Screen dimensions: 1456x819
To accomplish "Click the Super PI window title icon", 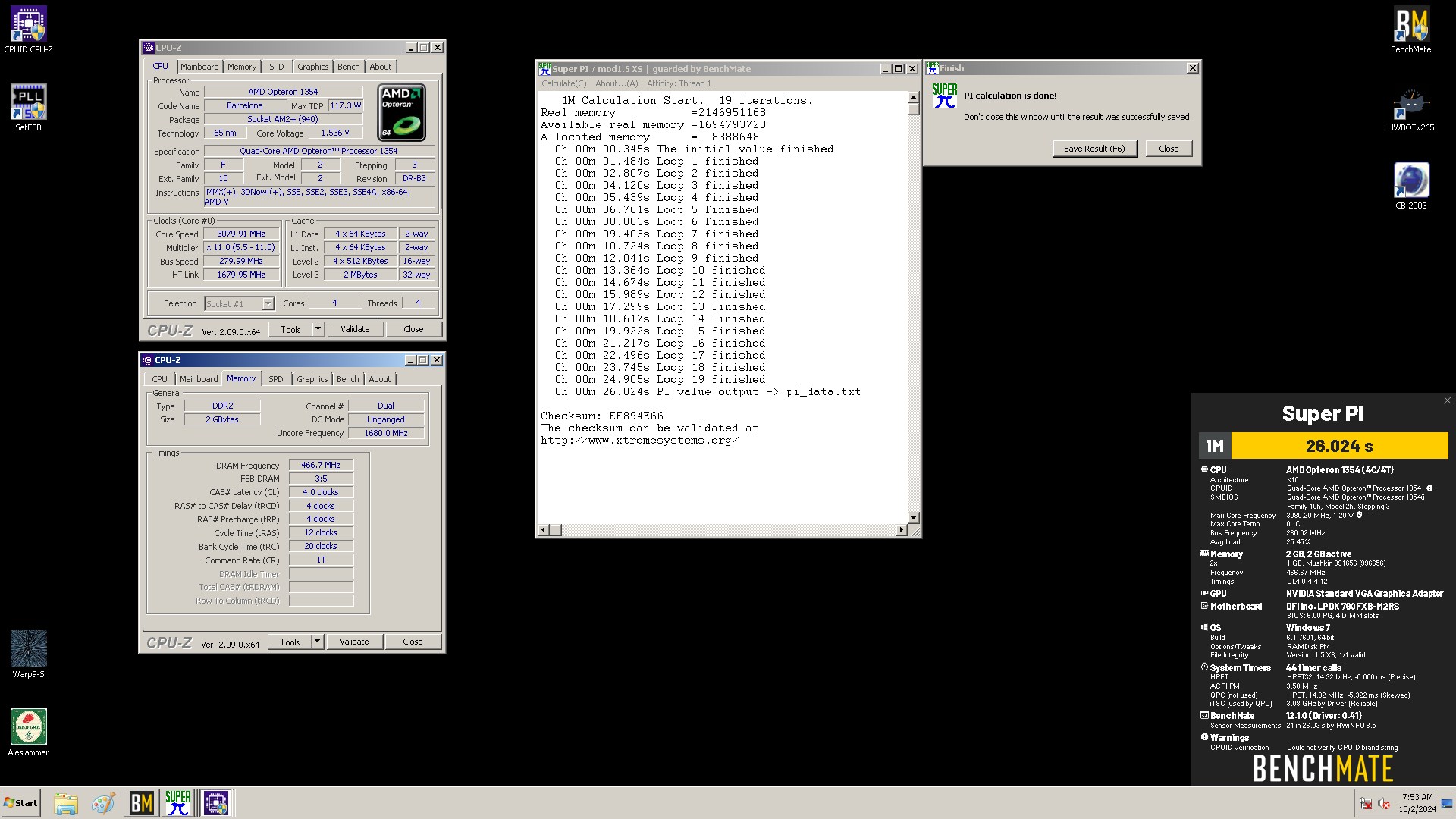I will coord(544,69).
